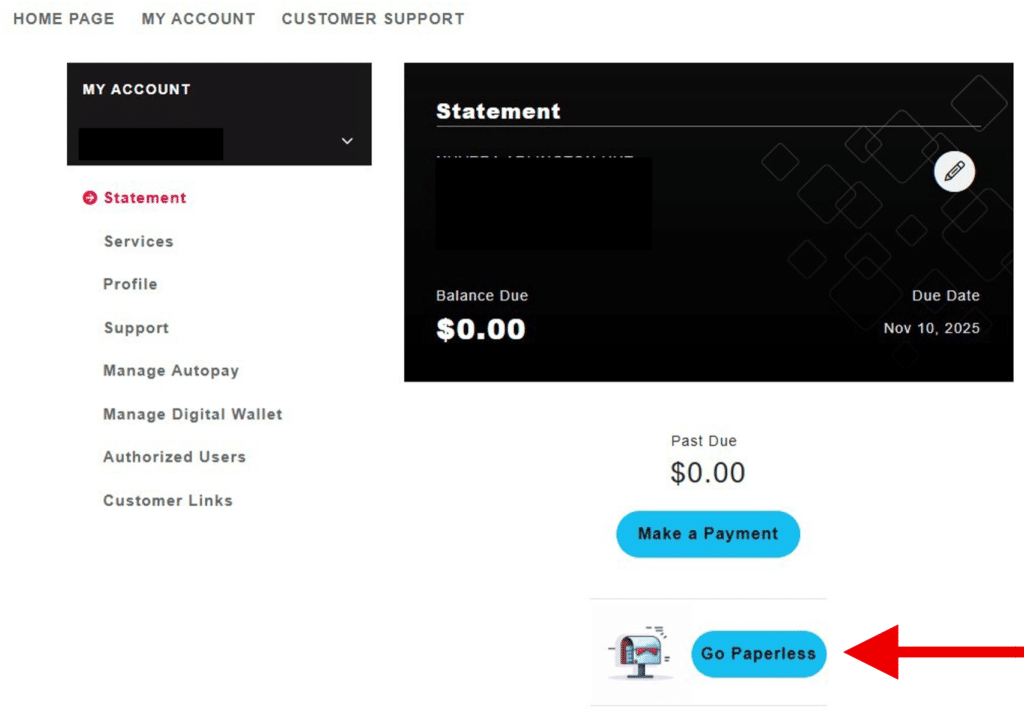Image resolution: width=1024 pixels, height=713 pixels.
Task: View Authorized Users page
Action: click(x=174, y=457)
